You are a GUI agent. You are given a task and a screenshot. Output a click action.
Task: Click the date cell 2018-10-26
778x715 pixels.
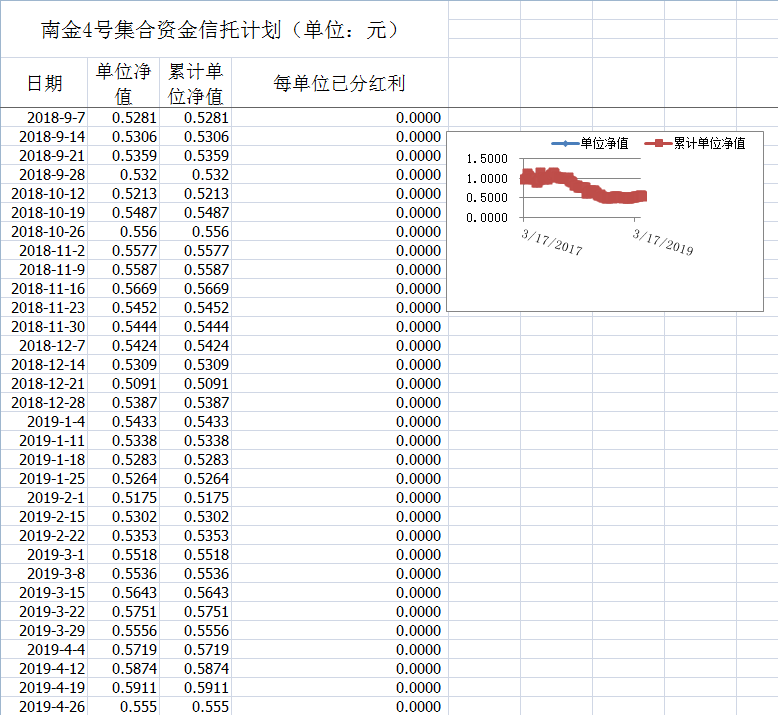pyautogui.click(x=44, y=232)
